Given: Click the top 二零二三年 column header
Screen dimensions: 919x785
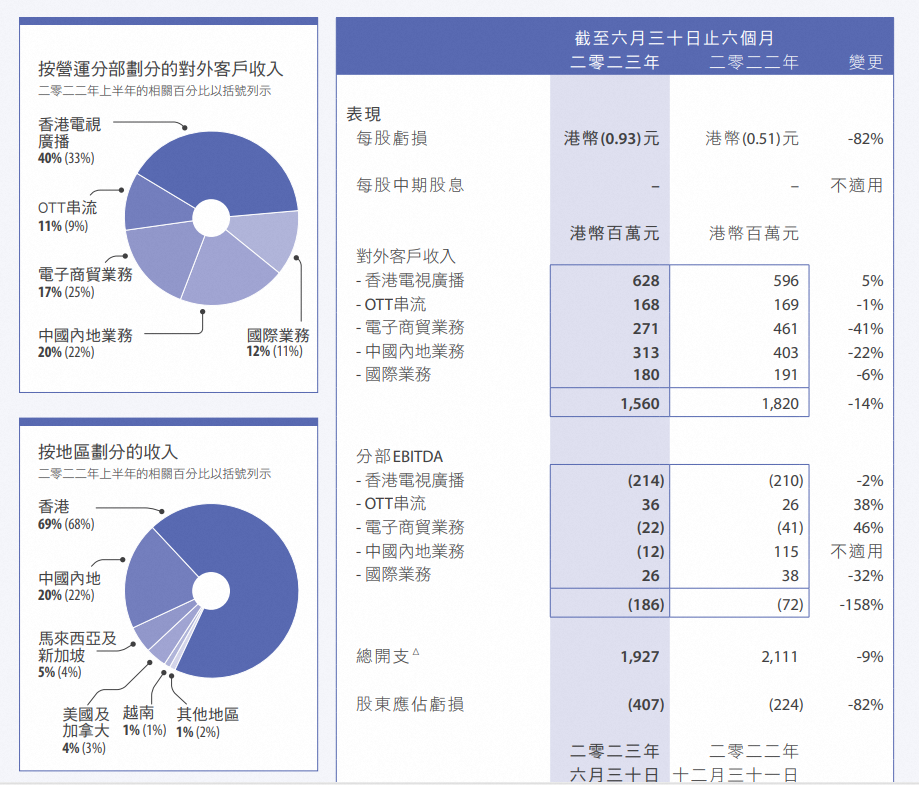Looking at the screenshot, I should click(x=614, y=62).
